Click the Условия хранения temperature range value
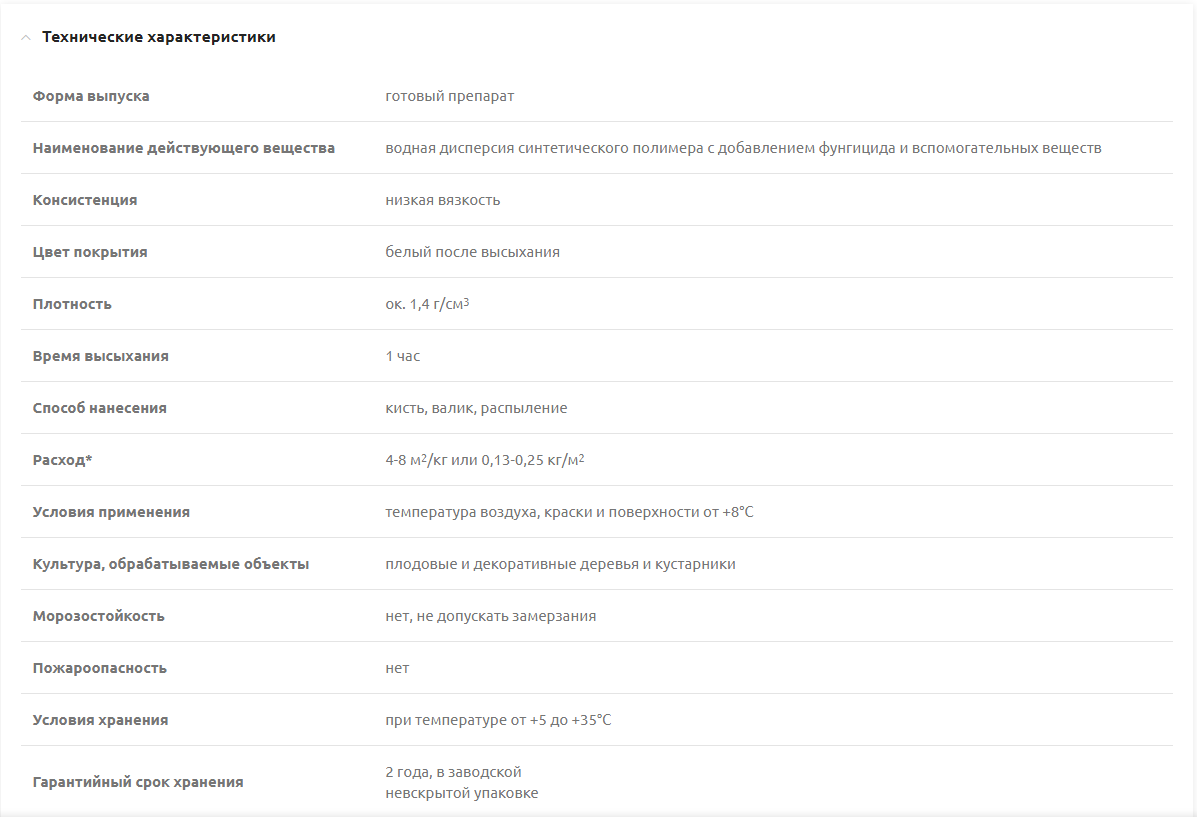 pyautogui.click(x=498, y=720)
